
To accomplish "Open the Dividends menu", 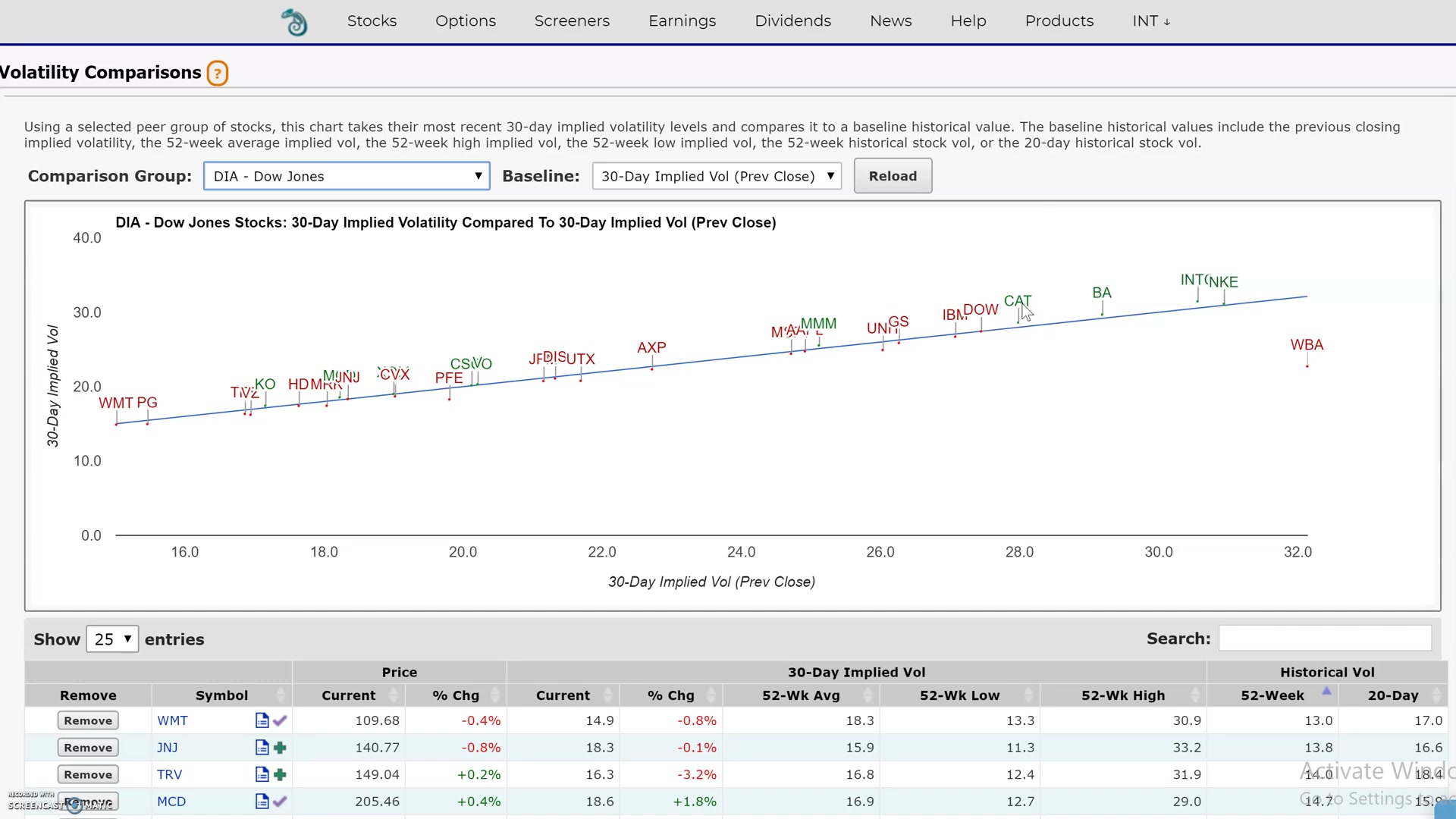I will click(x=792, y=20).
